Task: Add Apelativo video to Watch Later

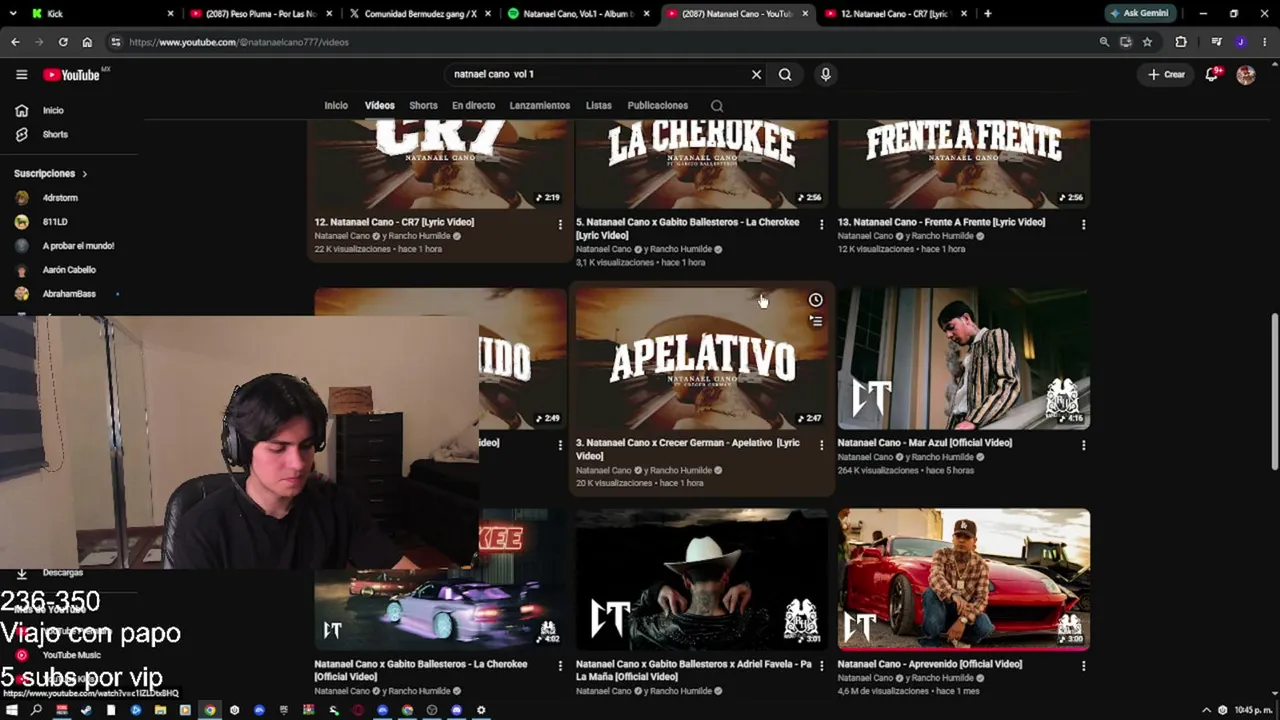Action: (x=816, y=300)
